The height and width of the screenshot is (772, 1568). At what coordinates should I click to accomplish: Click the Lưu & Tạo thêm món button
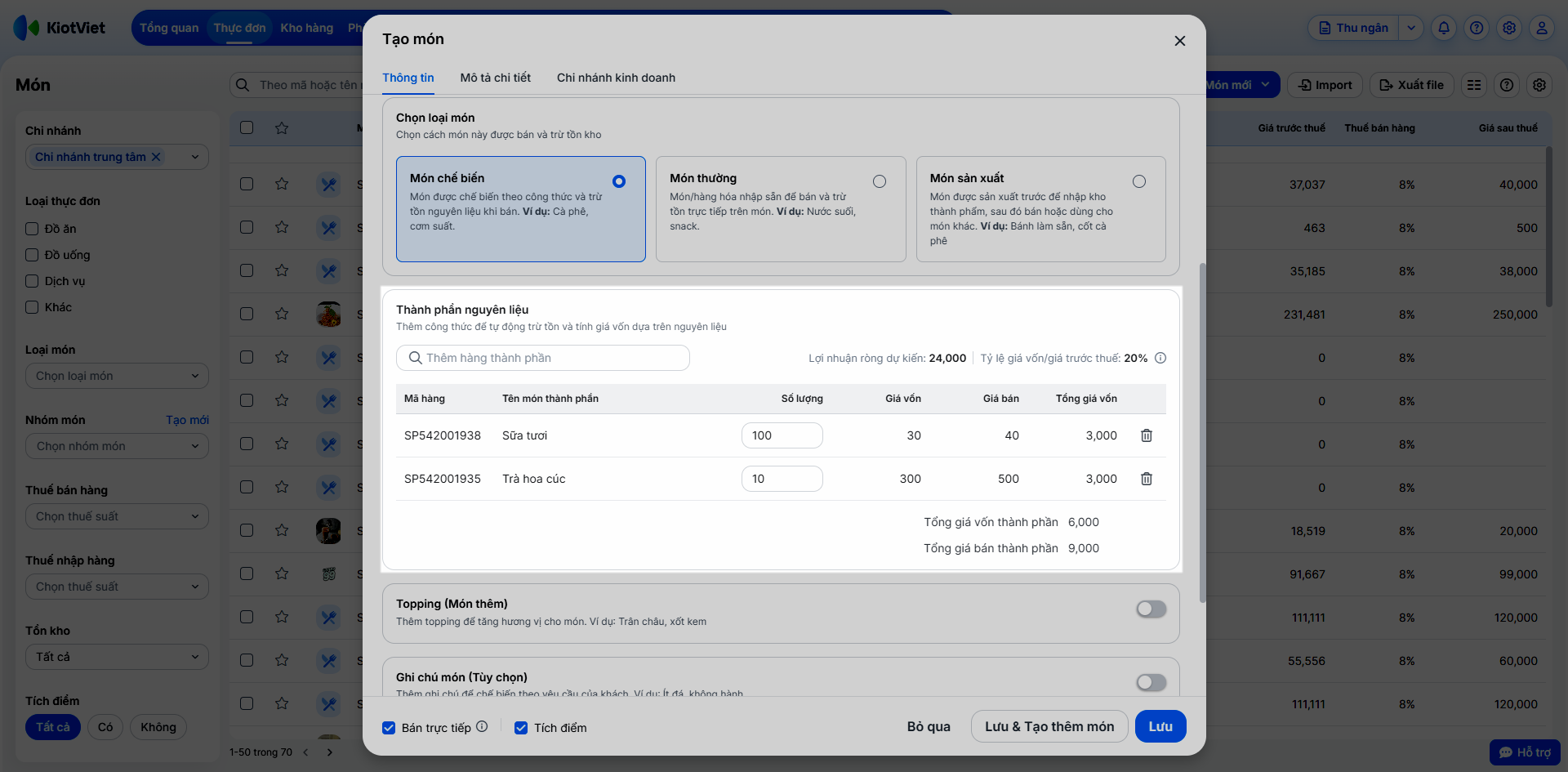(x=1049, y=726)
